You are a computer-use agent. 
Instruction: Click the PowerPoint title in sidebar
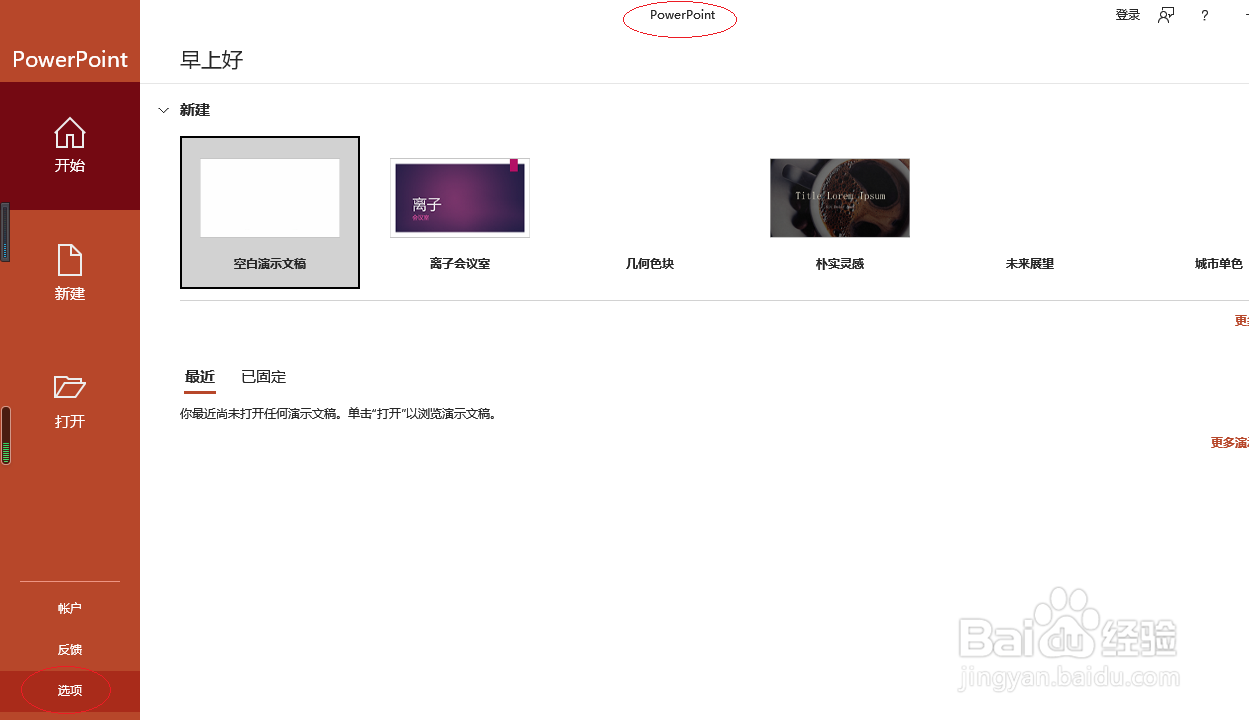70,59
